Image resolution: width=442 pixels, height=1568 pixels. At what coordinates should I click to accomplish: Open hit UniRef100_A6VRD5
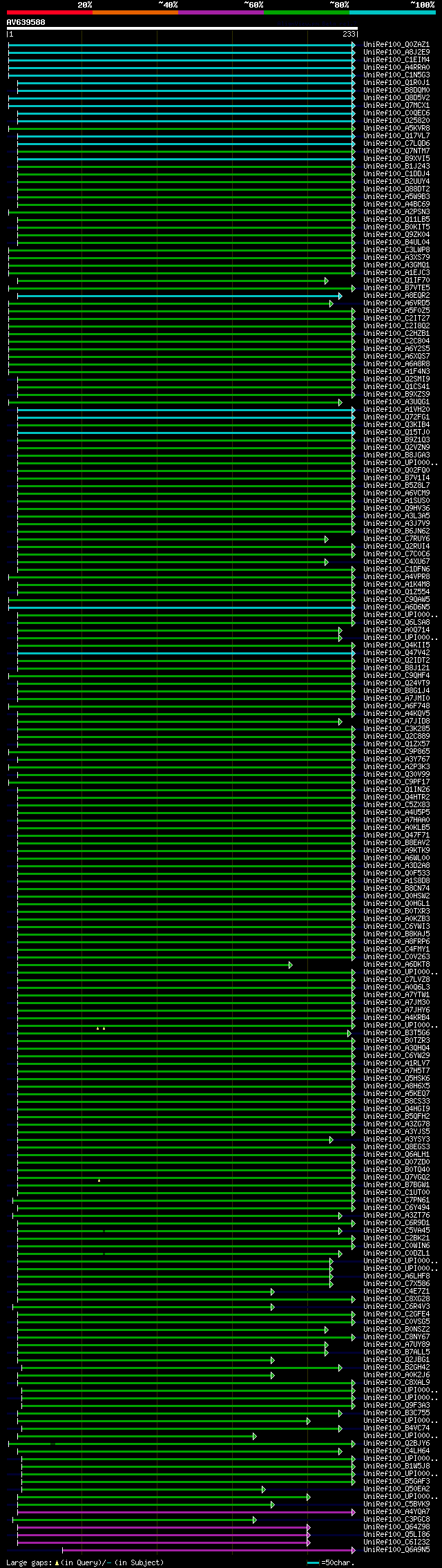click(x=396, y=303)
